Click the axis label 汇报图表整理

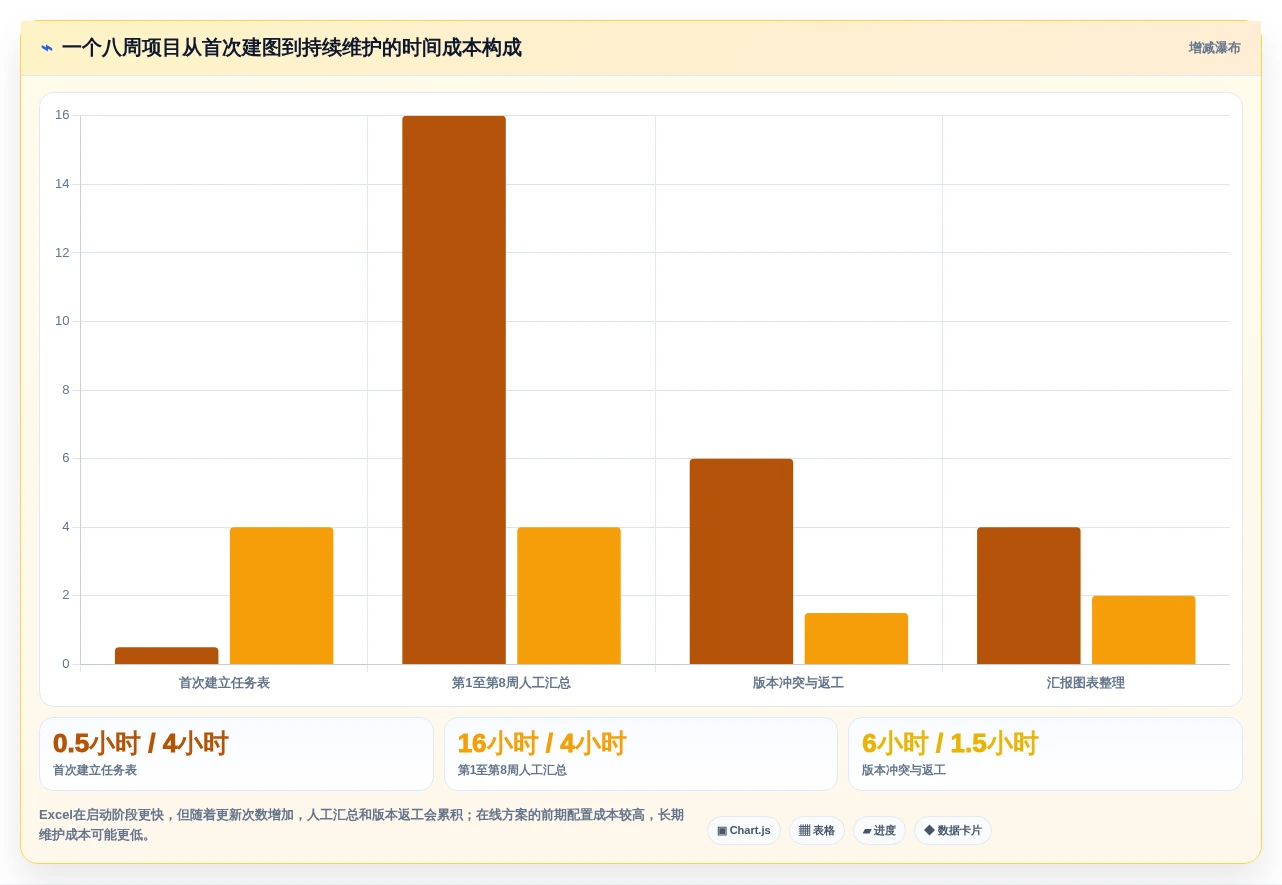[x=1086, y=683]
